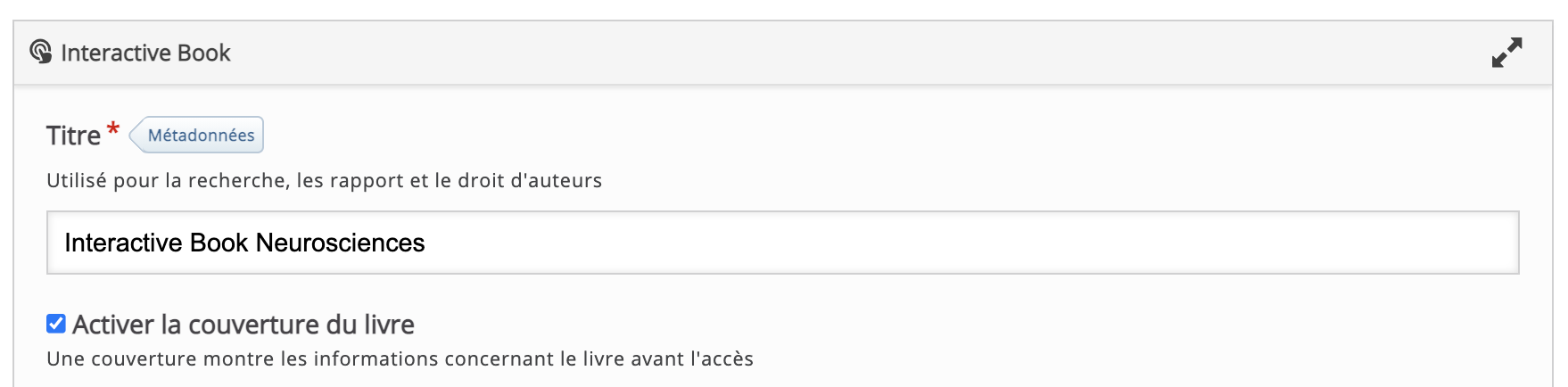
Task: Uncheck Activer la couverture du livre checkbox
Action: [56, 324]
